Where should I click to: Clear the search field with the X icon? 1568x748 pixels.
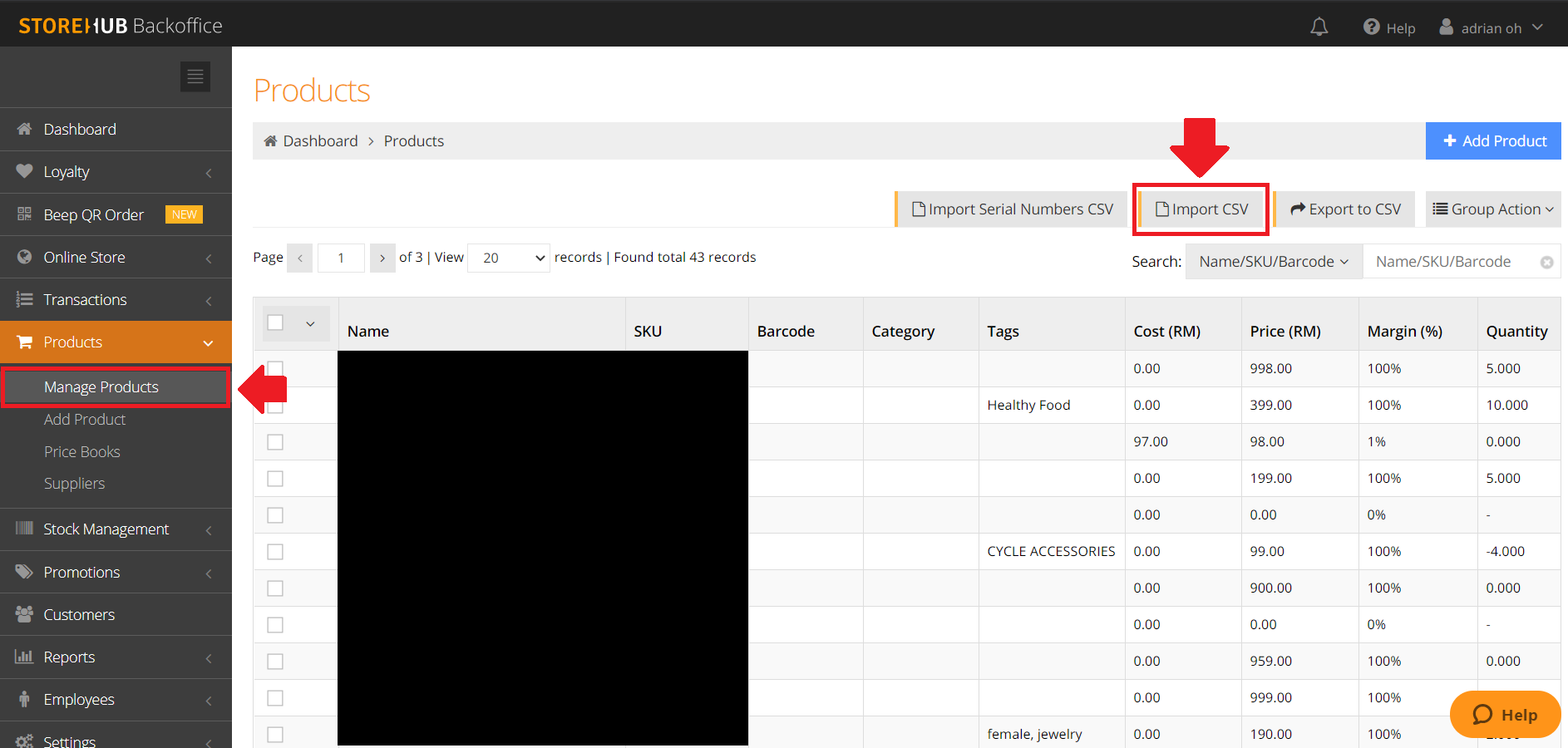(x=1546, y=262)
